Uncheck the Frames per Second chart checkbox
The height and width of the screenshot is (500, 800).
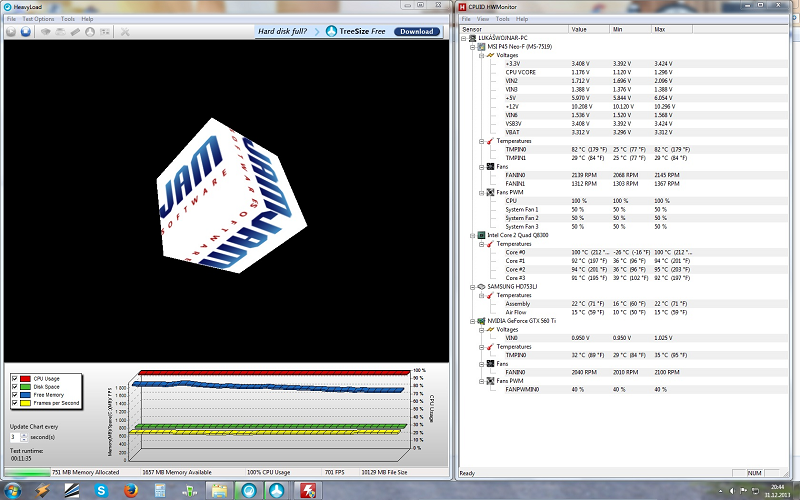coord(14,403)
